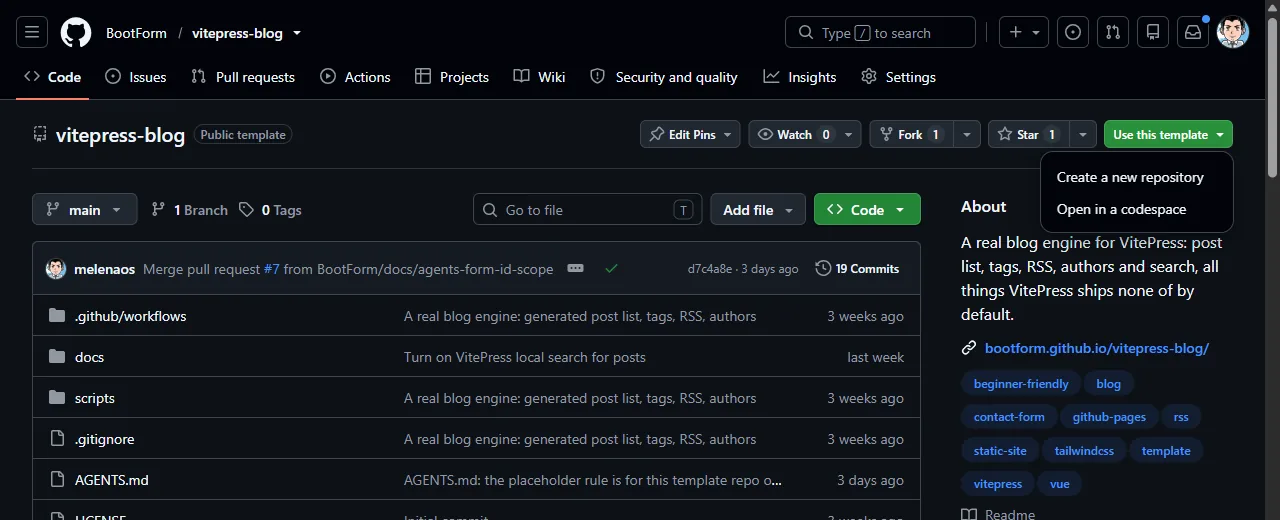1280x520 pixels.
Task: Click the blog topic tag
Action: tap(1109, 384)
